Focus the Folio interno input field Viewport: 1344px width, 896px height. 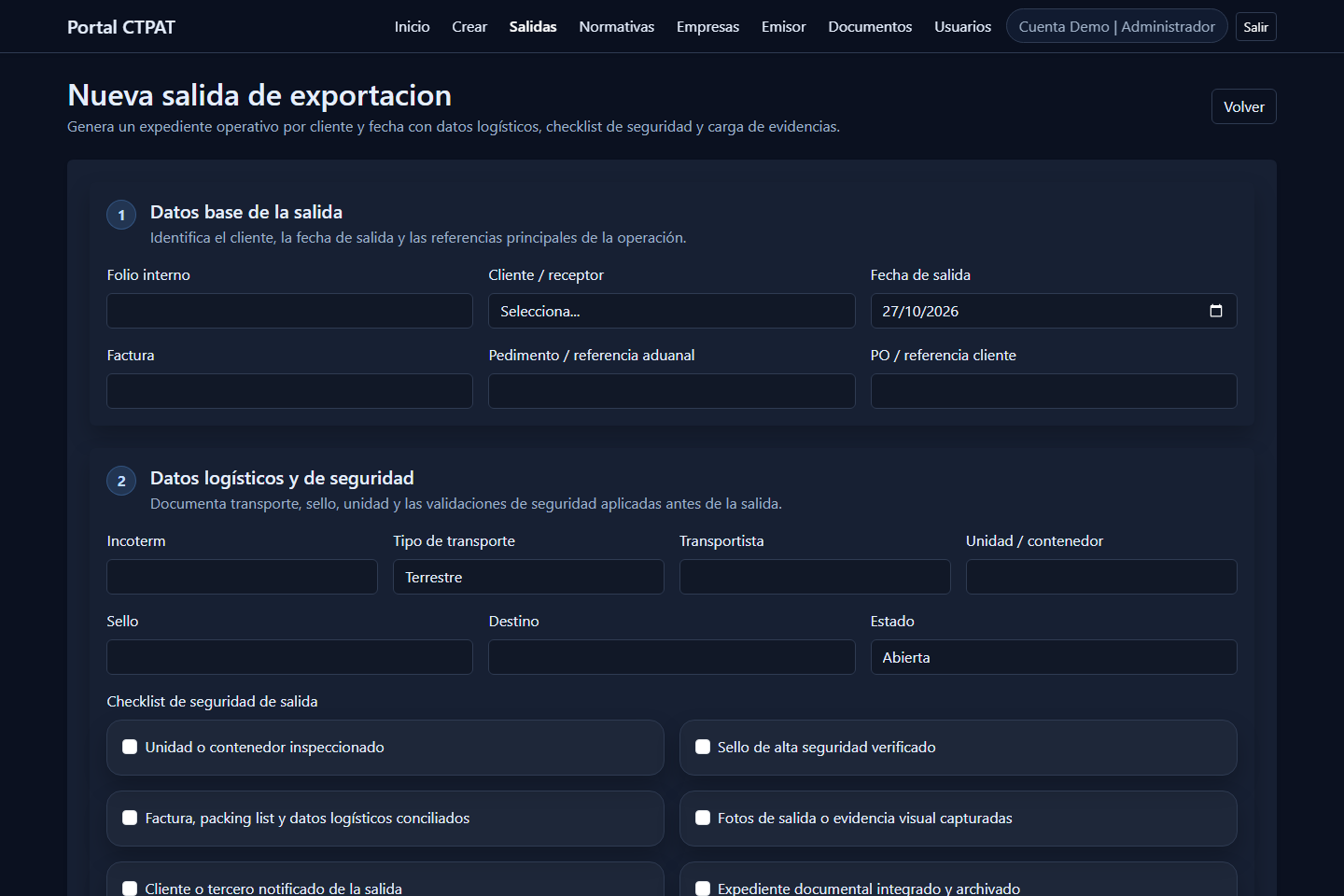tap(289, 311)
